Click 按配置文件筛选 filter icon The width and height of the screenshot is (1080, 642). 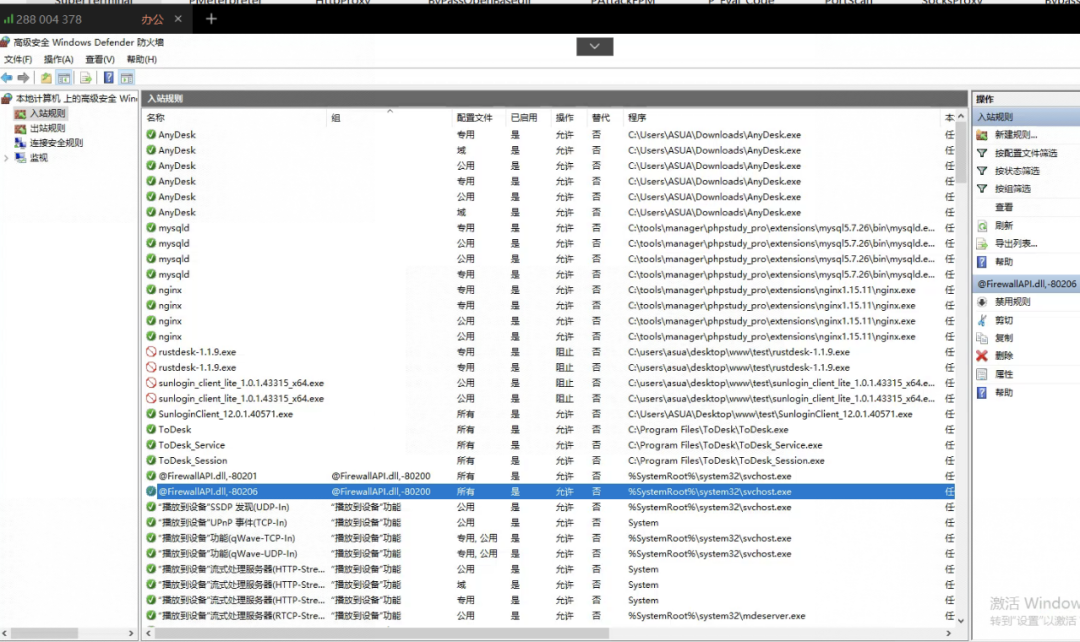[x=982, y=153]
